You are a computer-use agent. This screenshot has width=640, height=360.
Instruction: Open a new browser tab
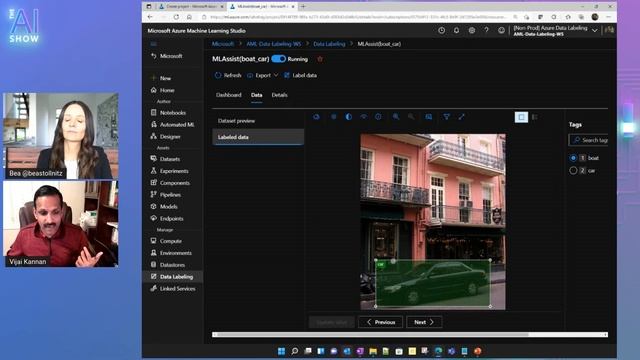click(303, 7)
